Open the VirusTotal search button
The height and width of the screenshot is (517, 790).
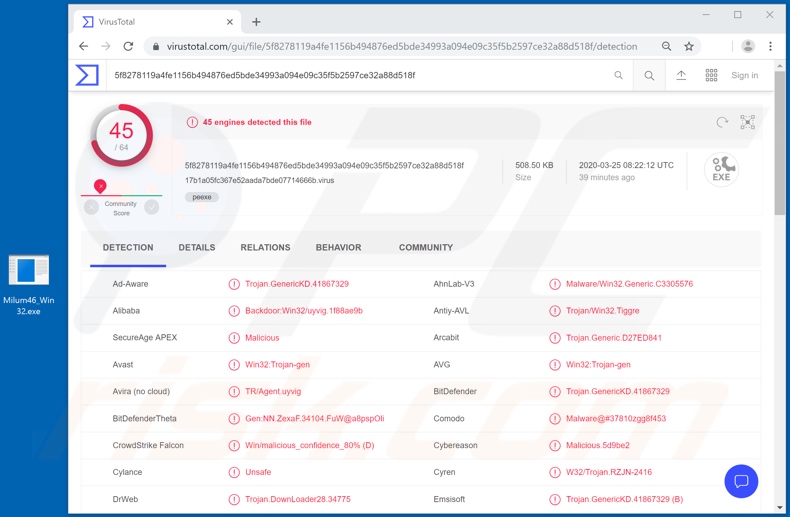pyautogui.click(x=649, y=76)
